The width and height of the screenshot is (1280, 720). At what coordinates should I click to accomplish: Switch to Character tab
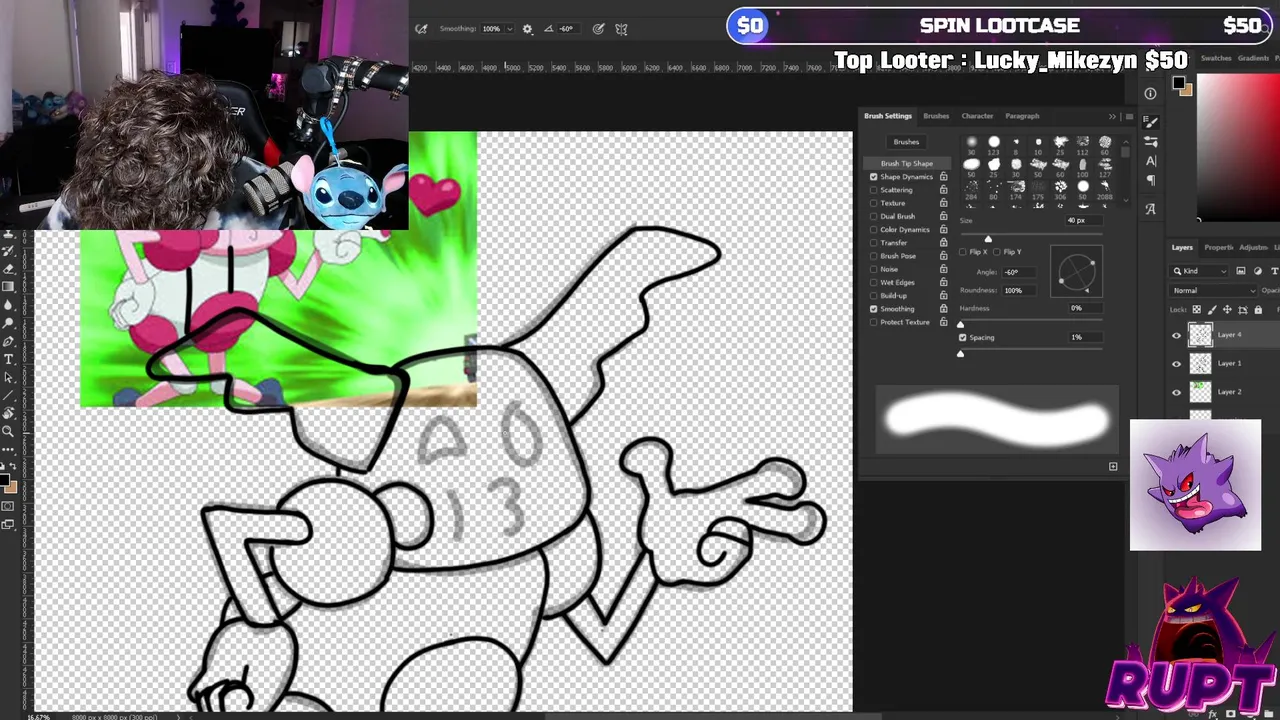(977, 116)
